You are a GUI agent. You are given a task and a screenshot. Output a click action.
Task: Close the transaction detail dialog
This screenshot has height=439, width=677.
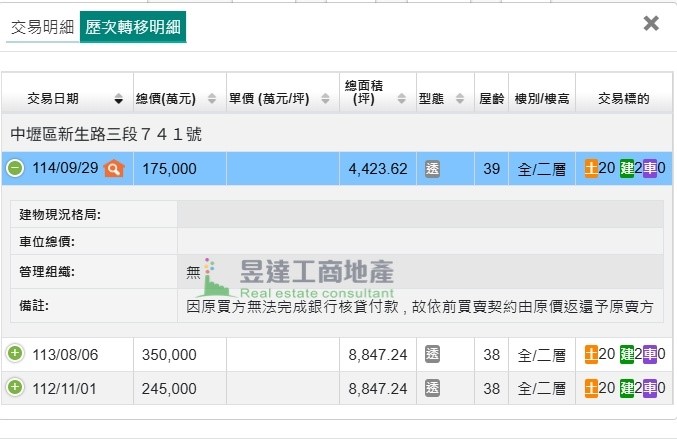[651, 23]
